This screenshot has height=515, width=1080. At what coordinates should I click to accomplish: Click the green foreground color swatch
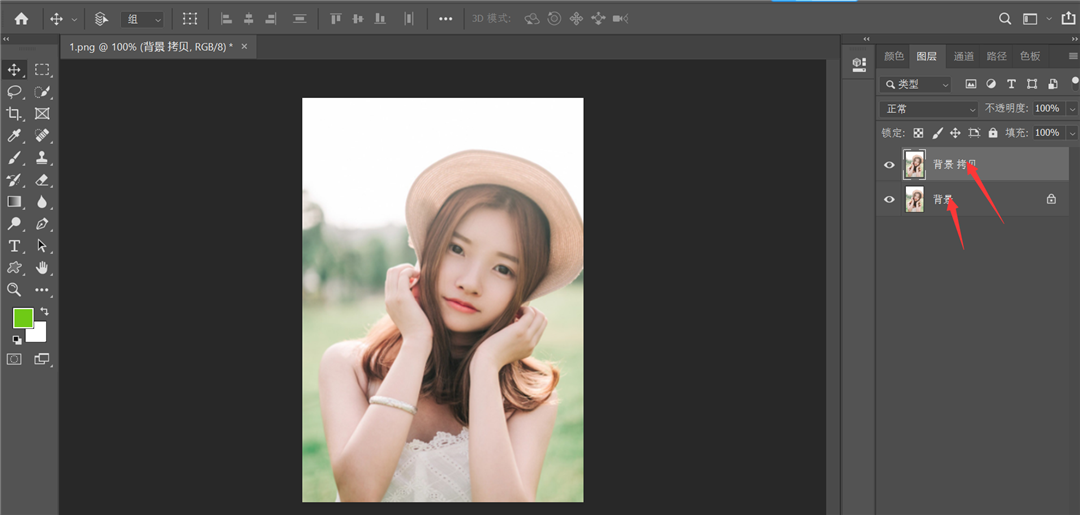pyautogui.click(x=22, y=319)
